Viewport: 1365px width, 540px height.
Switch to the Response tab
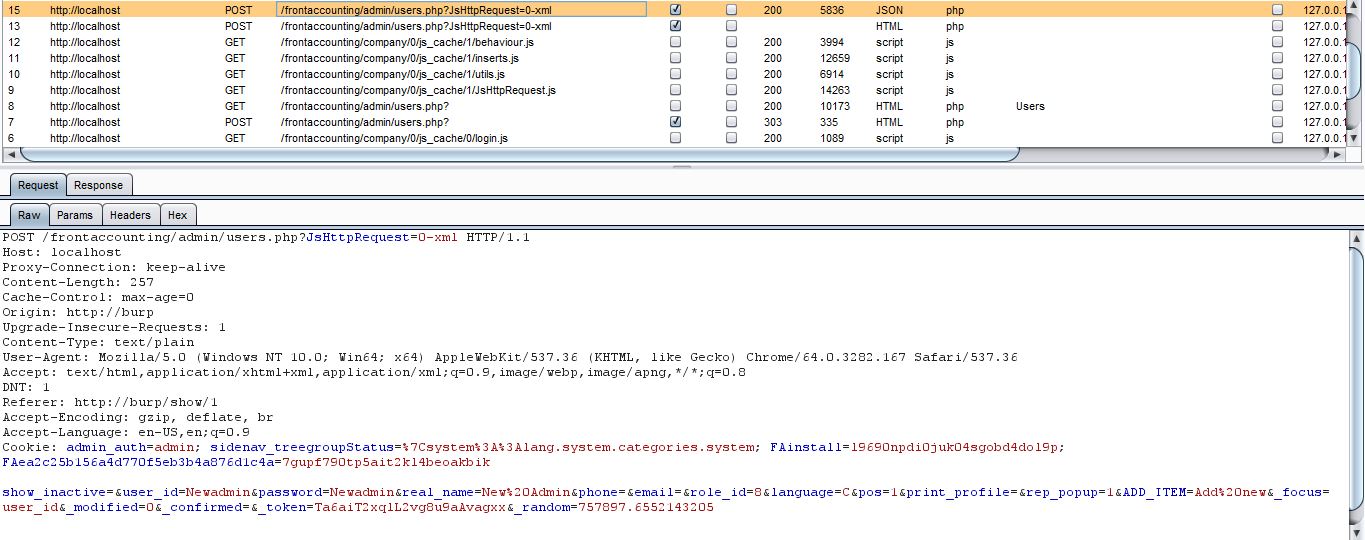98,185
